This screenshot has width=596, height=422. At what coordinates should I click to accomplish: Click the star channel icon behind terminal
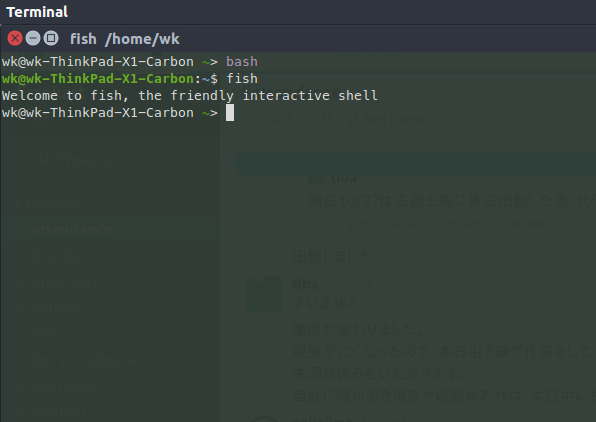coord(247,118)
